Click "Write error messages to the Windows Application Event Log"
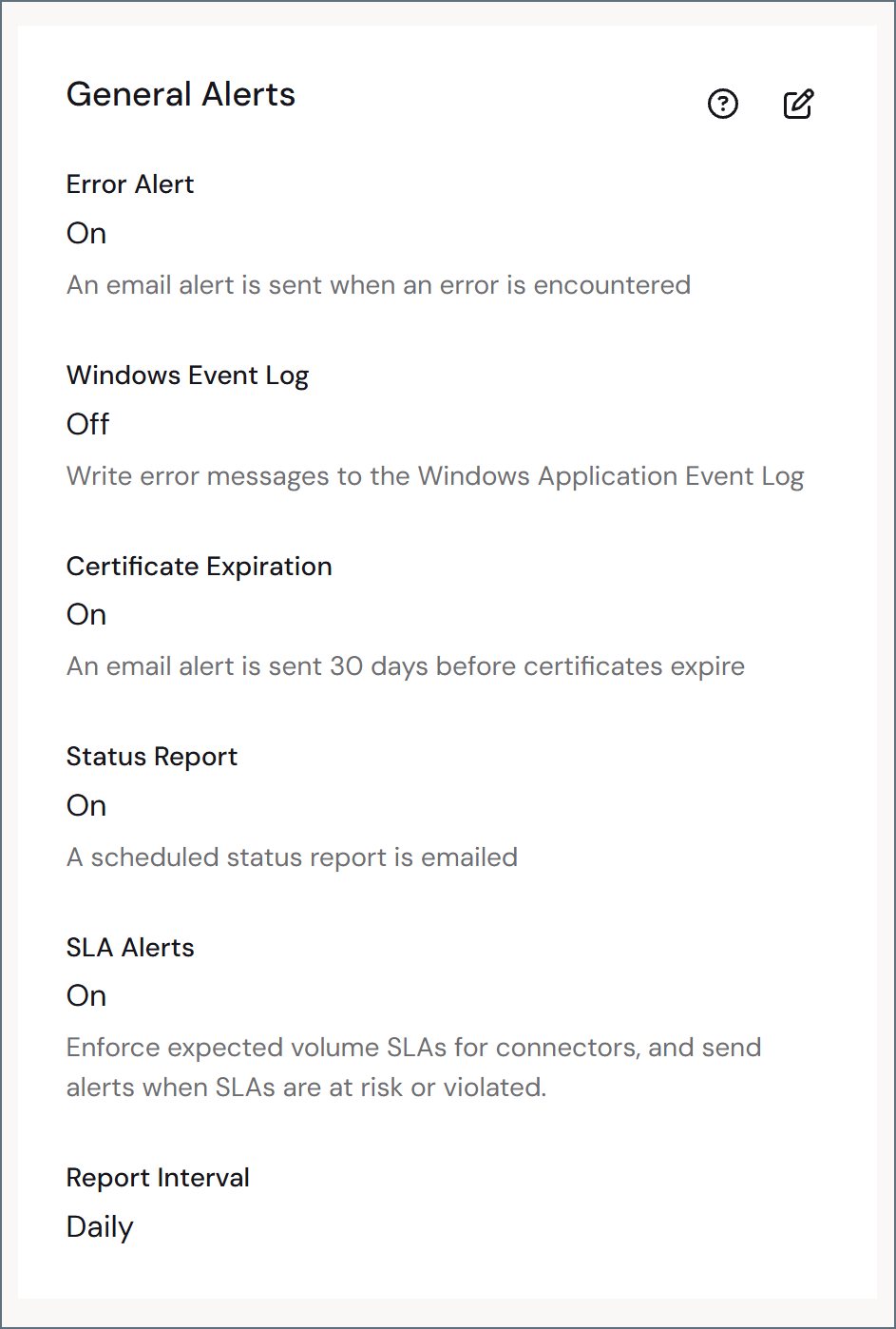The width and height of the screenshot is (896, 1329). (x=435, y=476)
